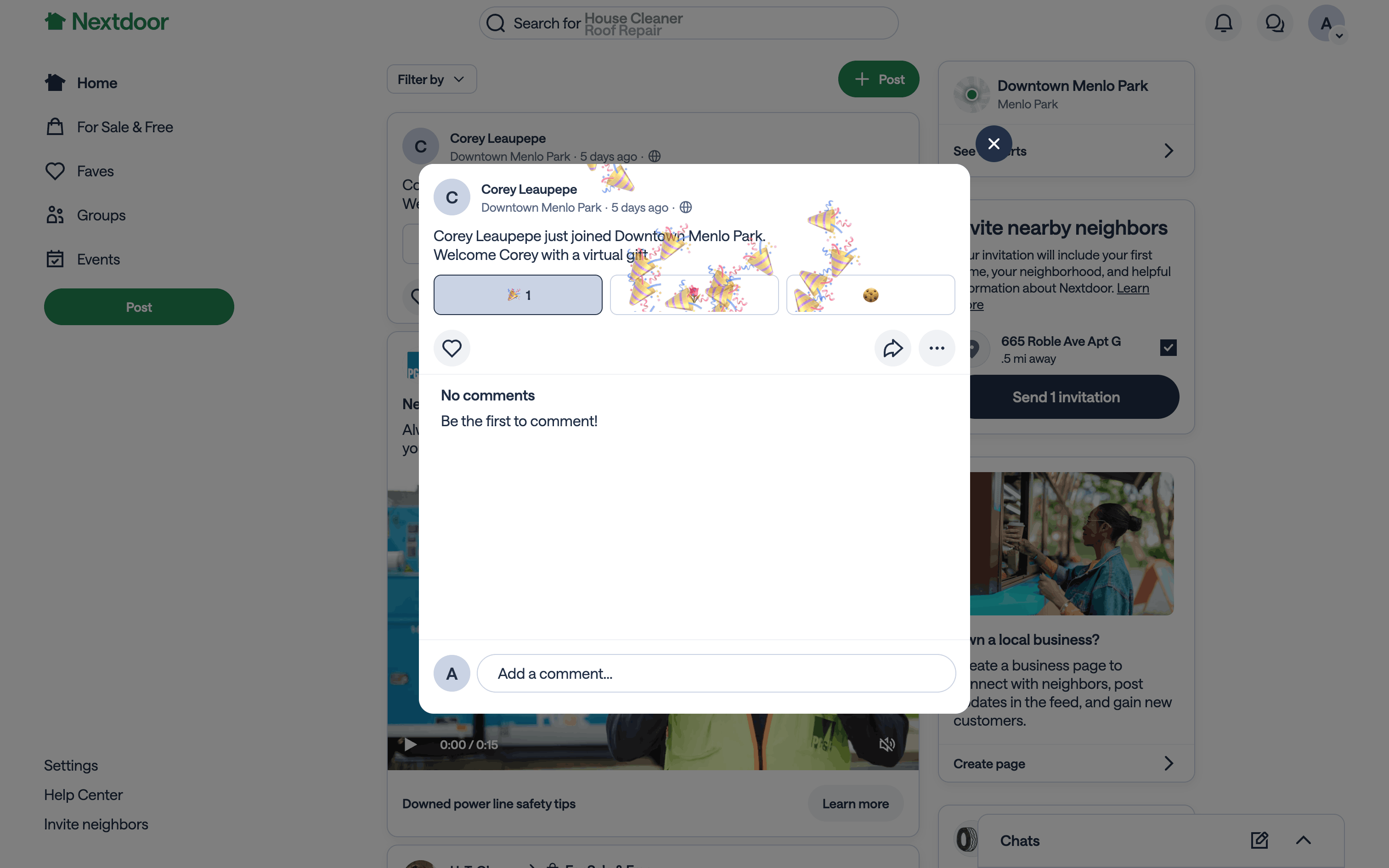
Task: Share Corey's post with the arrow icon
Action: tap(892, 348)
